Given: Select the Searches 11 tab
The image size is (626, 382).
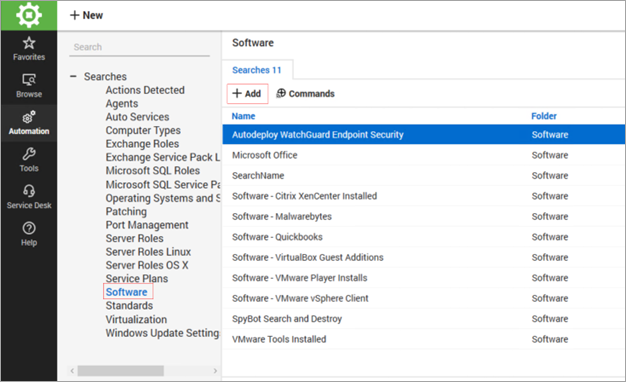Looking at the screenshot, I should tap(257, 70).
